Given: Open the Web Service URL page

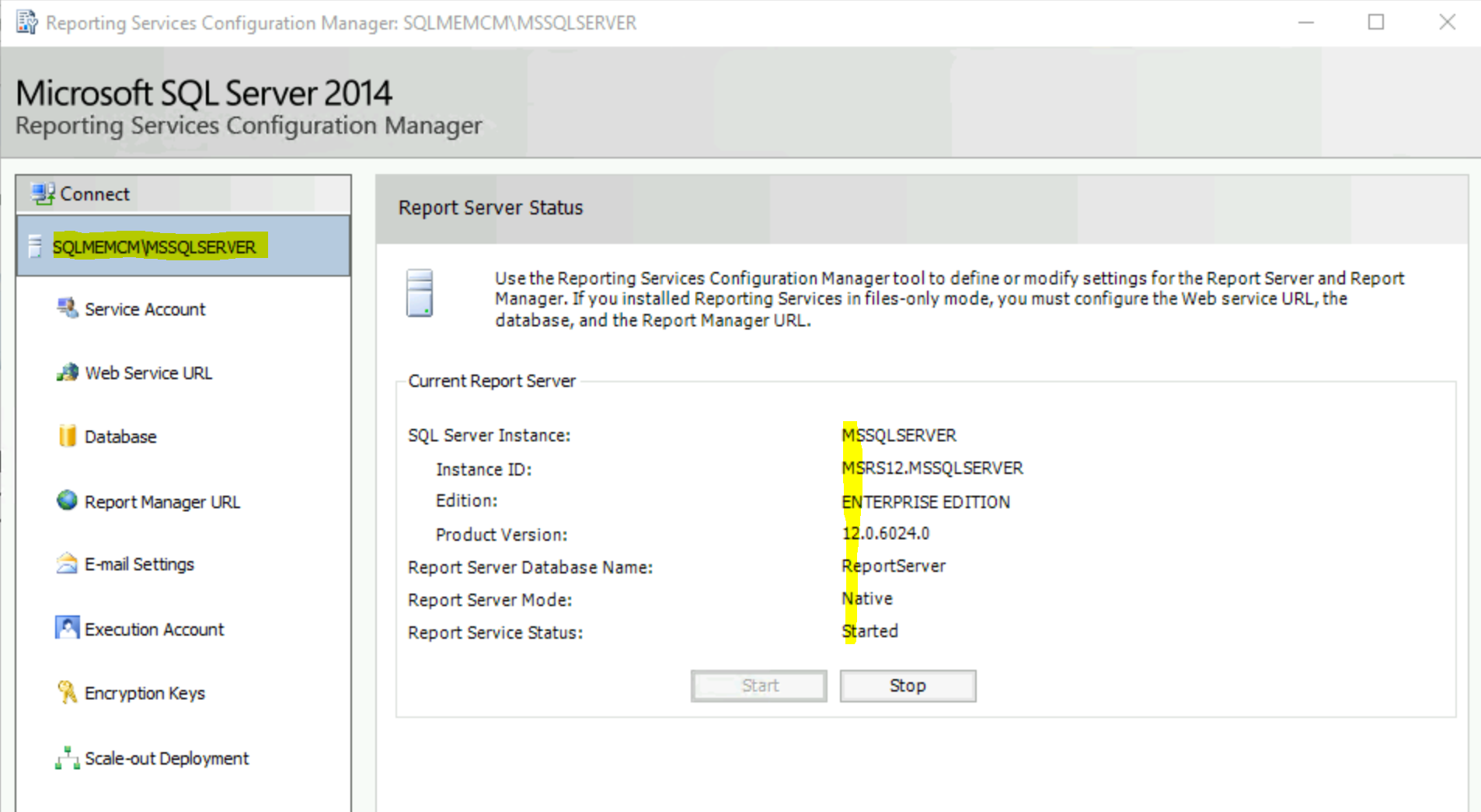Looking at the screenshot, I should 148,373.
